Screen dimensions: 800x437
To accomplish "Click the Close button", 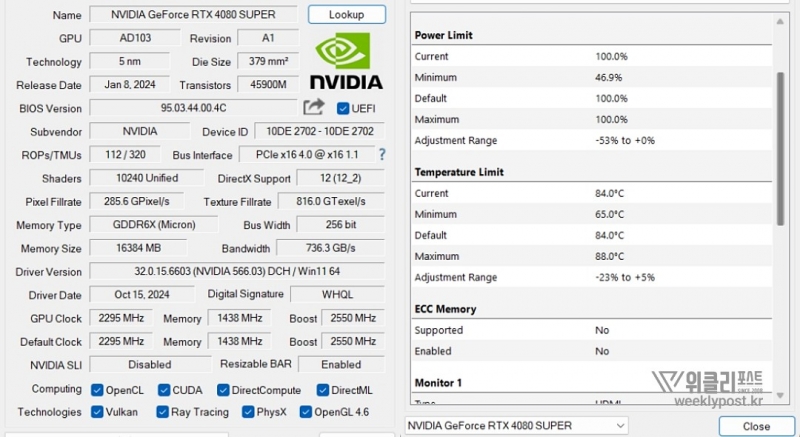I will [x=756, y=426].
